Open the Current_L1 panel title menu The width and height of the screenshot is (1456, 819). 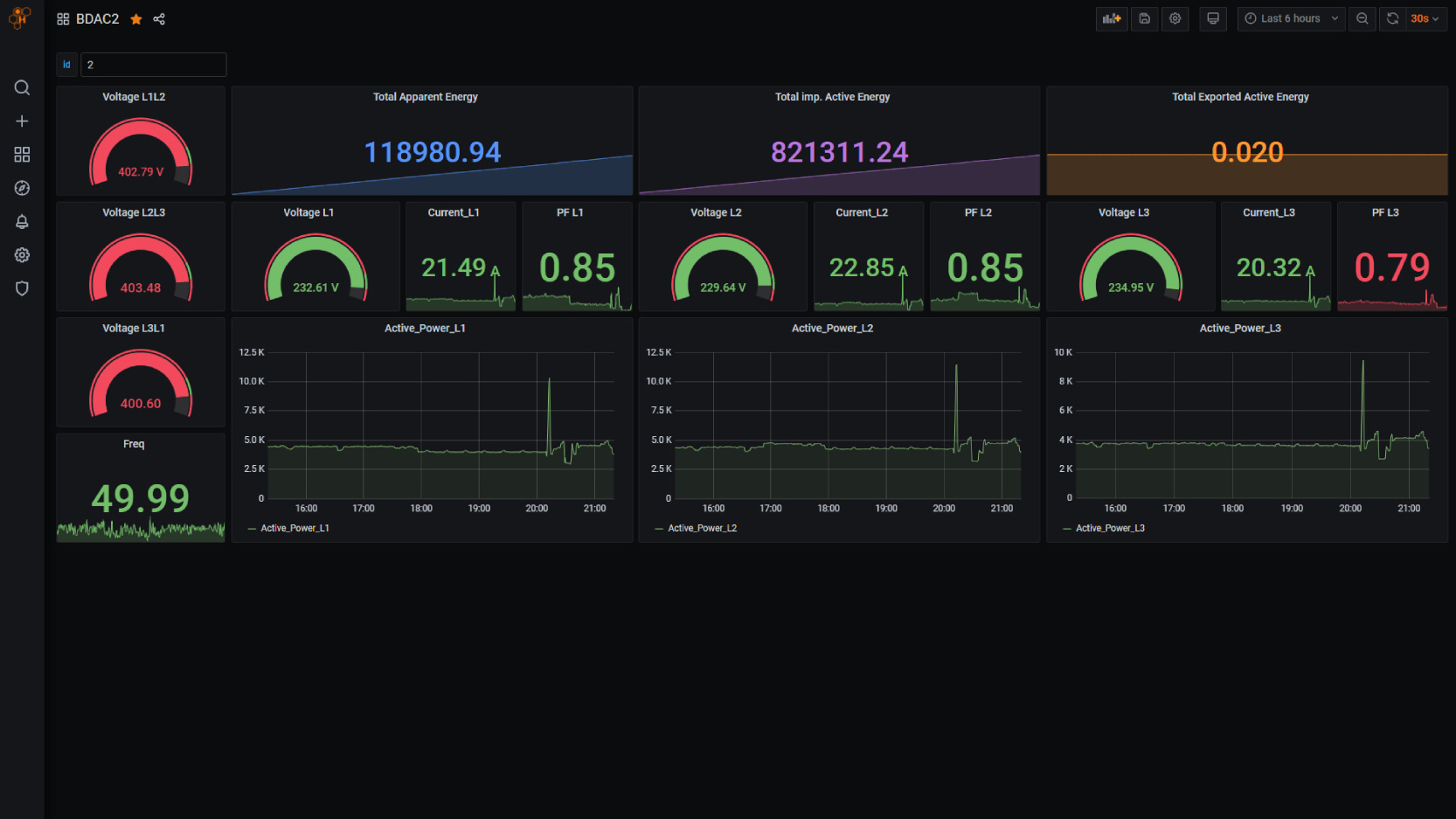point(454,212)
